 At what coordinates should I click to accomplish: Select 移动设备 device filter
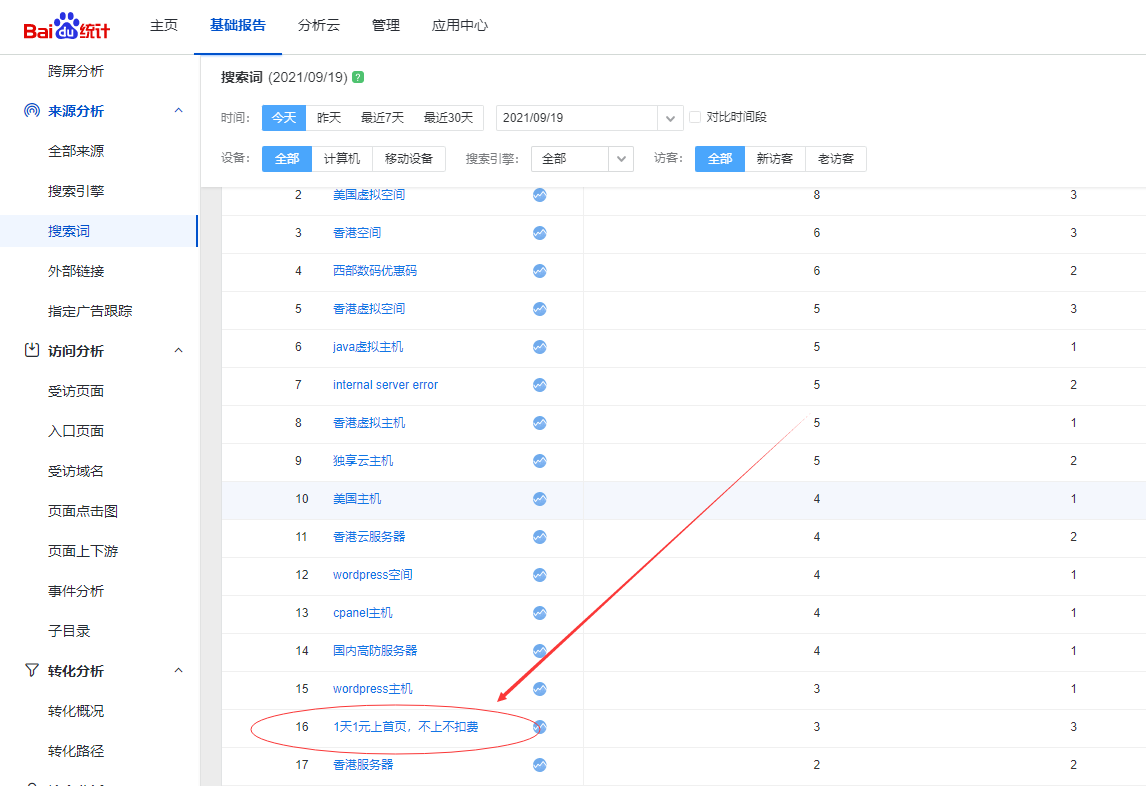click(409, 159)
